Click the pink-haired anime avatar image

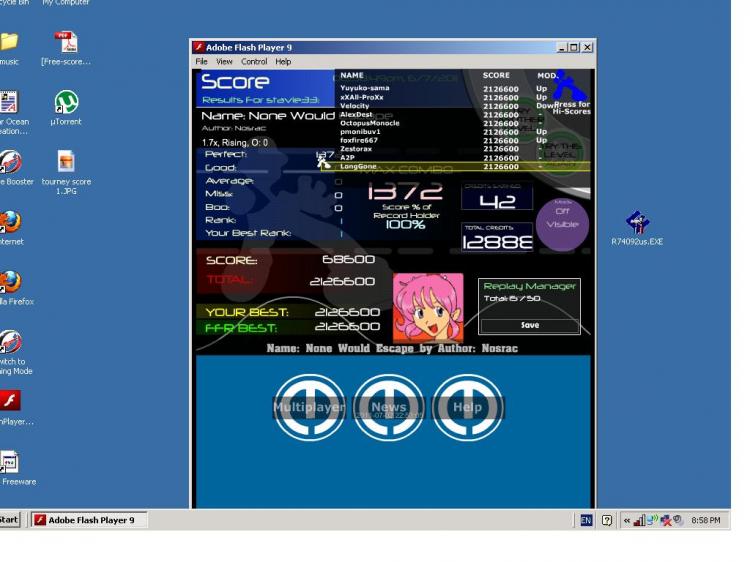(x=428, y=307)
